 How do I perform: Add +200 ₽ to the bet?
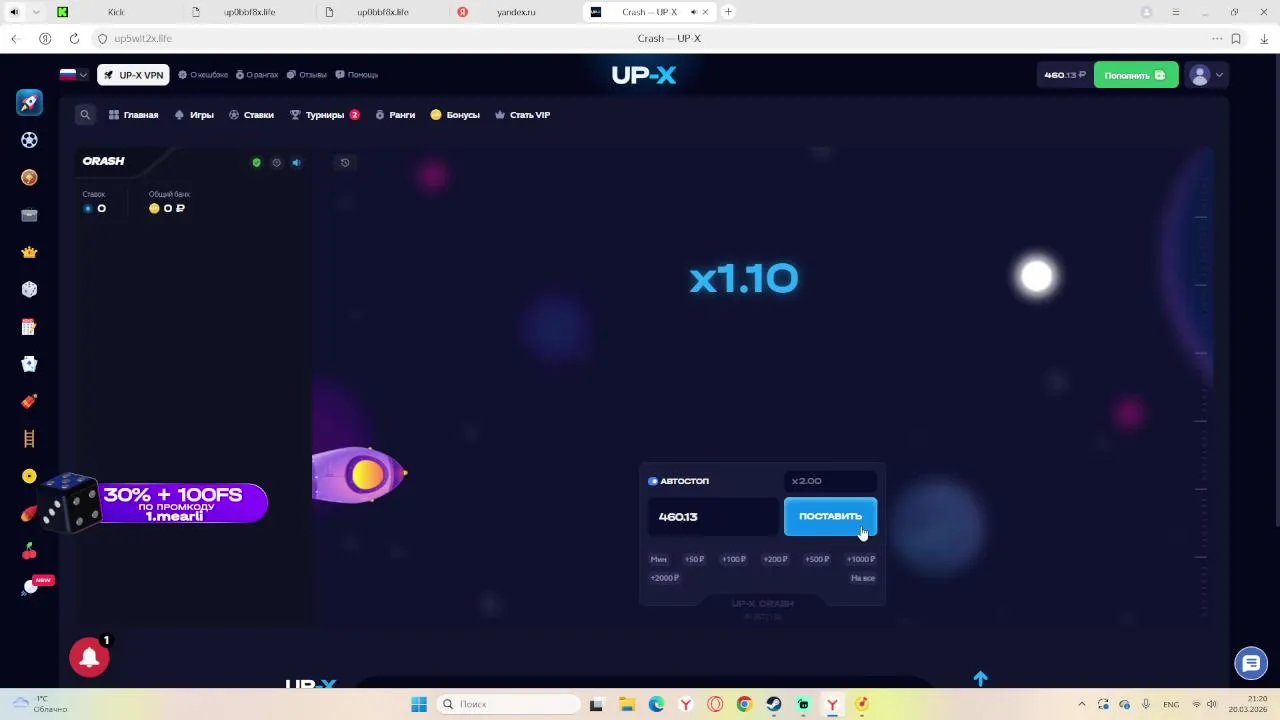(x=775, y=559)
